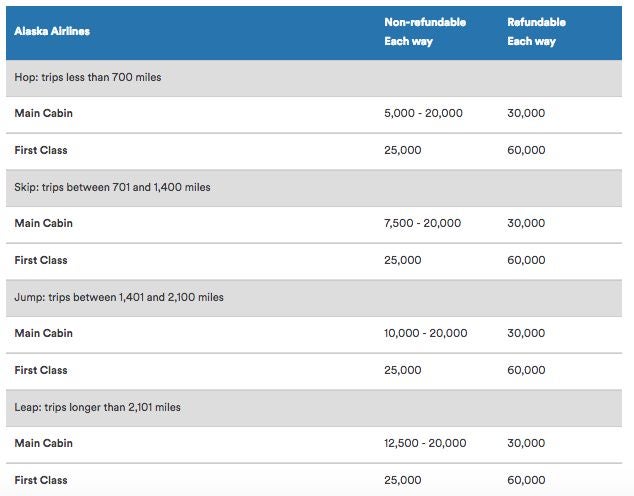Viewport: 634px width, 496px height.
Task: Click 25,000 in Jump First Class row
Action: pos(403,370)
